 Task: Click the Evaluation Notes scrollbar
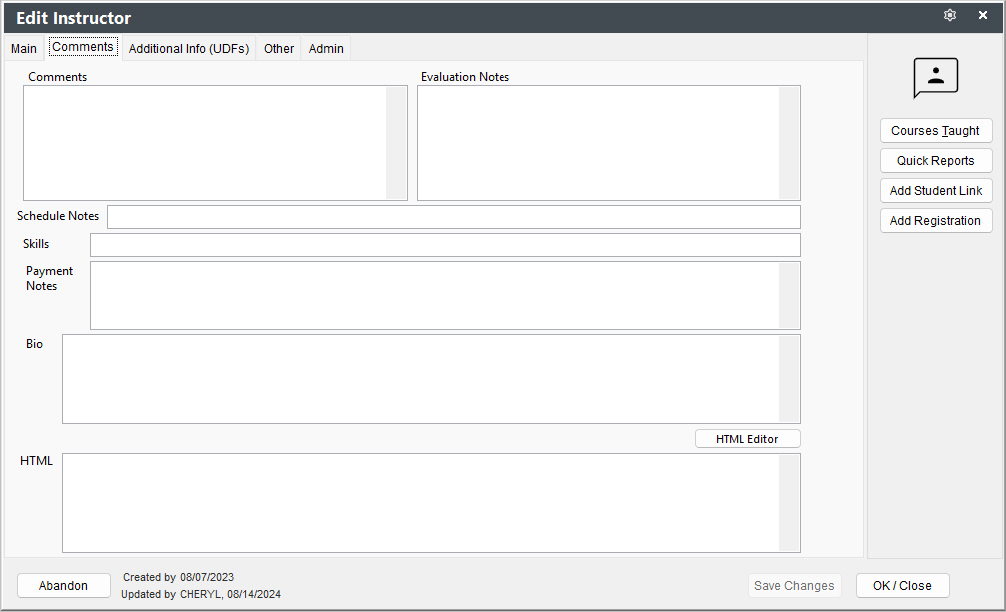click(x=789, y=143)
